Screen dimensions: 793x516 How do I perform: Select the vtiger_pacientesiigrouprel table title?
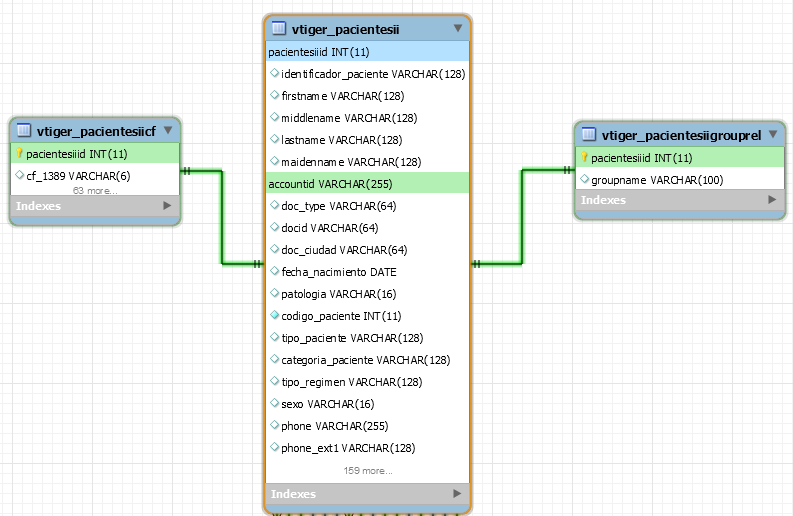(681, 136)
